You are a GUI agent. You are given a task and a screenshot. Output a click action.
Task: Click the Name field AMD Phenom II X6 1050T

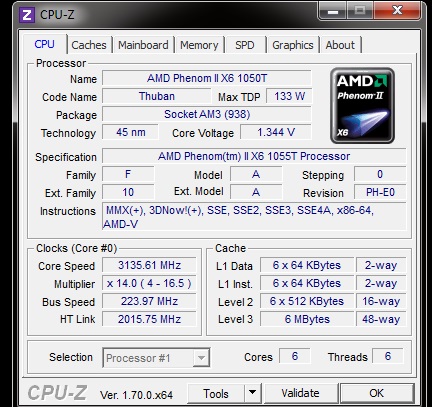[207, 78]
